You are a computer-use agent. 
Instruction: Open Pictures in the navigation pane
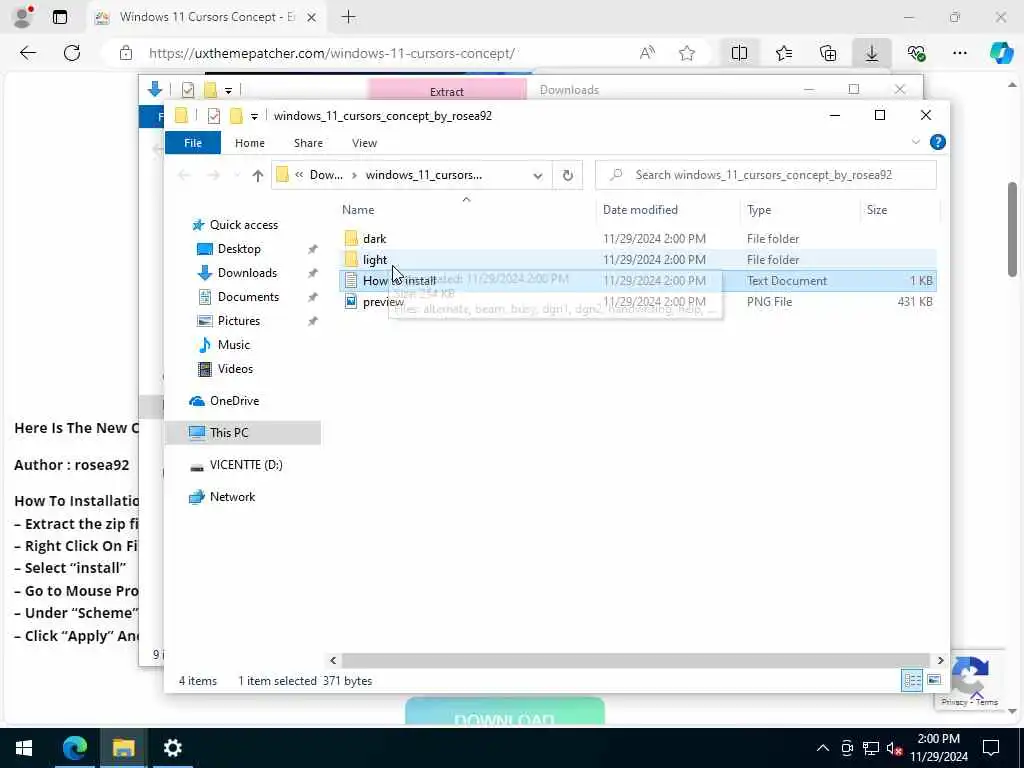tap(238, 321)
